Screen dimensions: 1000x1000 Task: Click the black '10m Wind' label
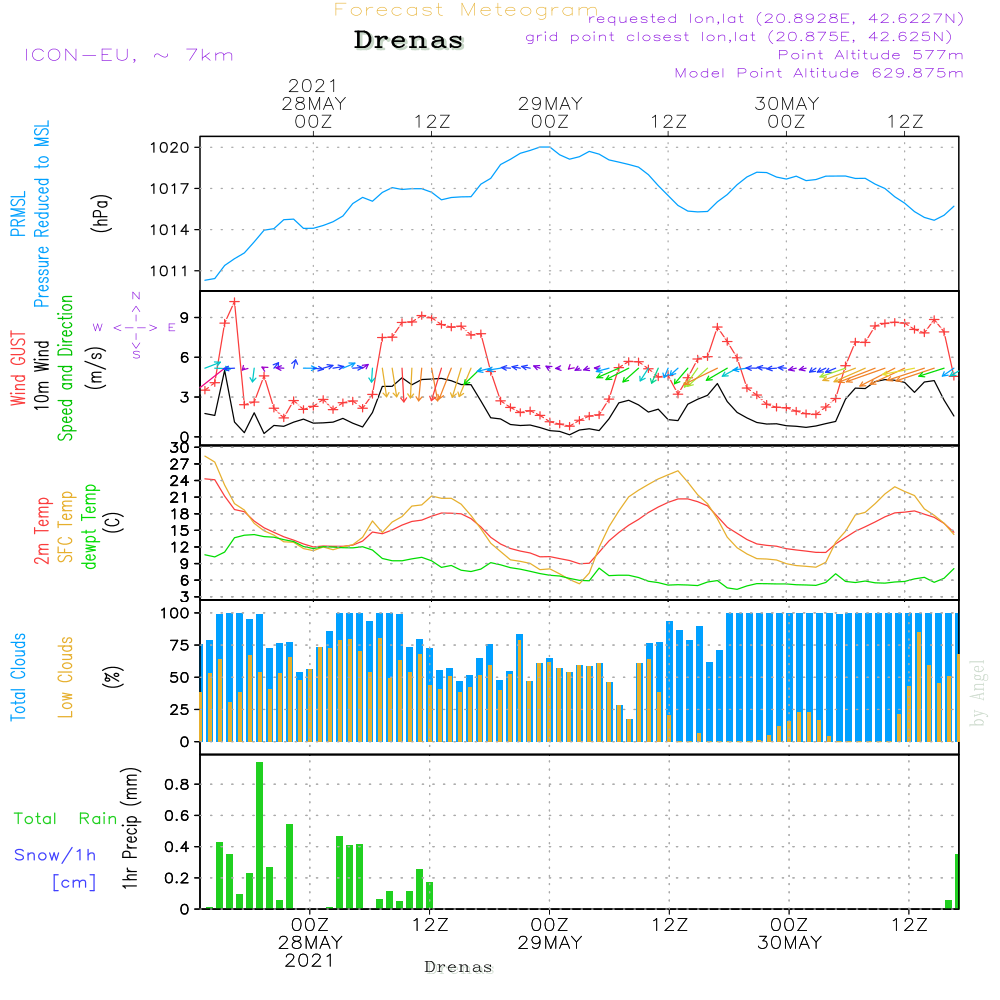pos(41,374)
